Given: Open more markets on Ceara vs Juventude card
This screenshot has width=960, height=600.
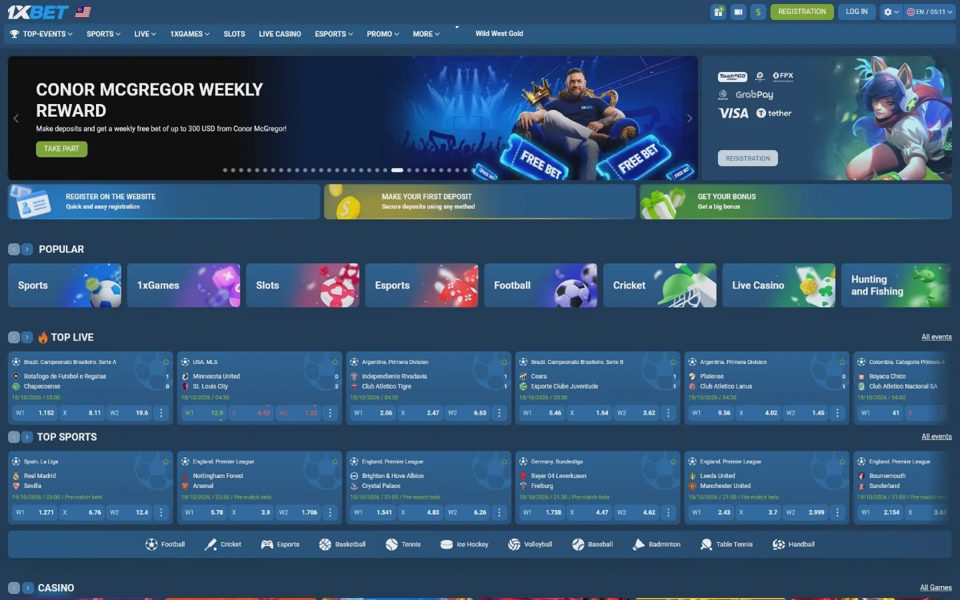Looking at the screenshot, I should [668, 413].
